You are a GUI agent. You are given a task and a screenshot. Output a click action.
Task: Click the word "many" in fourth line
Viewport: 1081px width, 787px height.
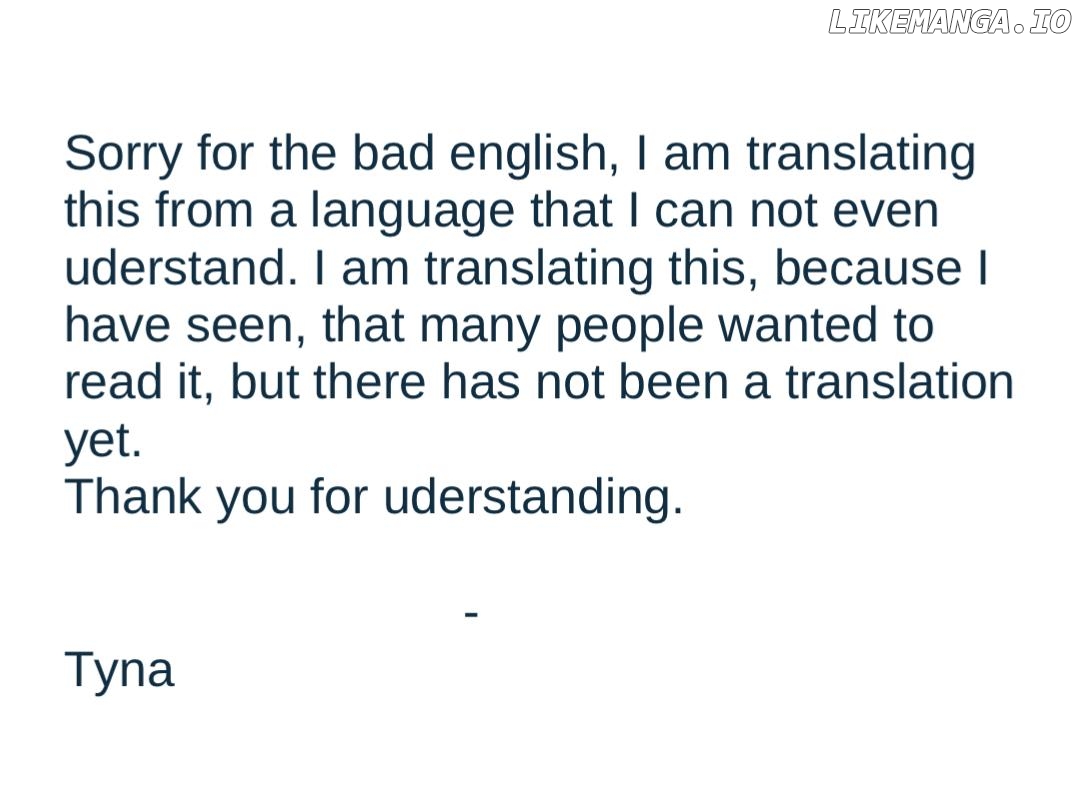(479, 326)
